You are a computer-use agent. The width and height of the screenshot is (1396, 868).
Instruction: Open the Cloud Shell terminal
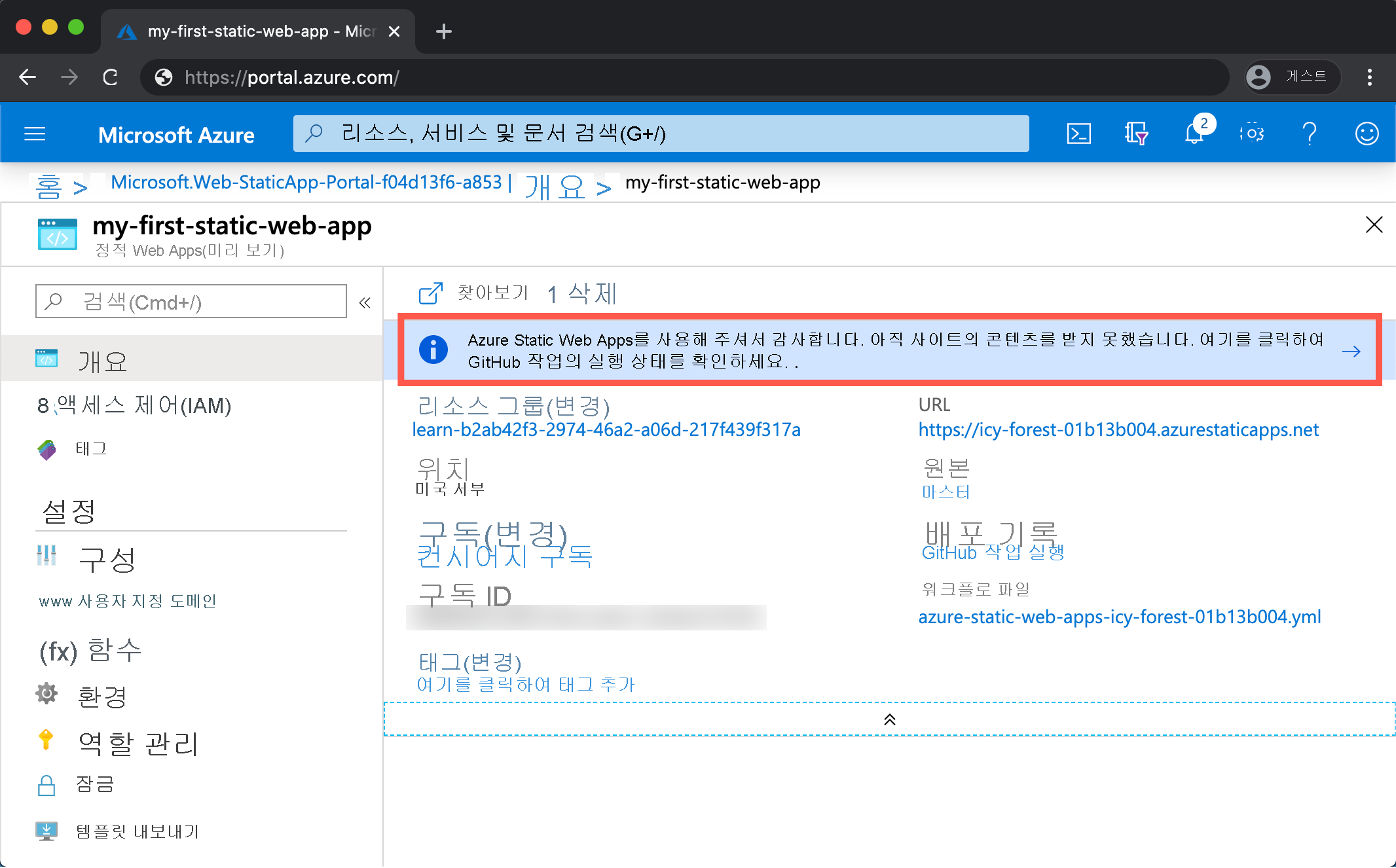(1078, 133)
